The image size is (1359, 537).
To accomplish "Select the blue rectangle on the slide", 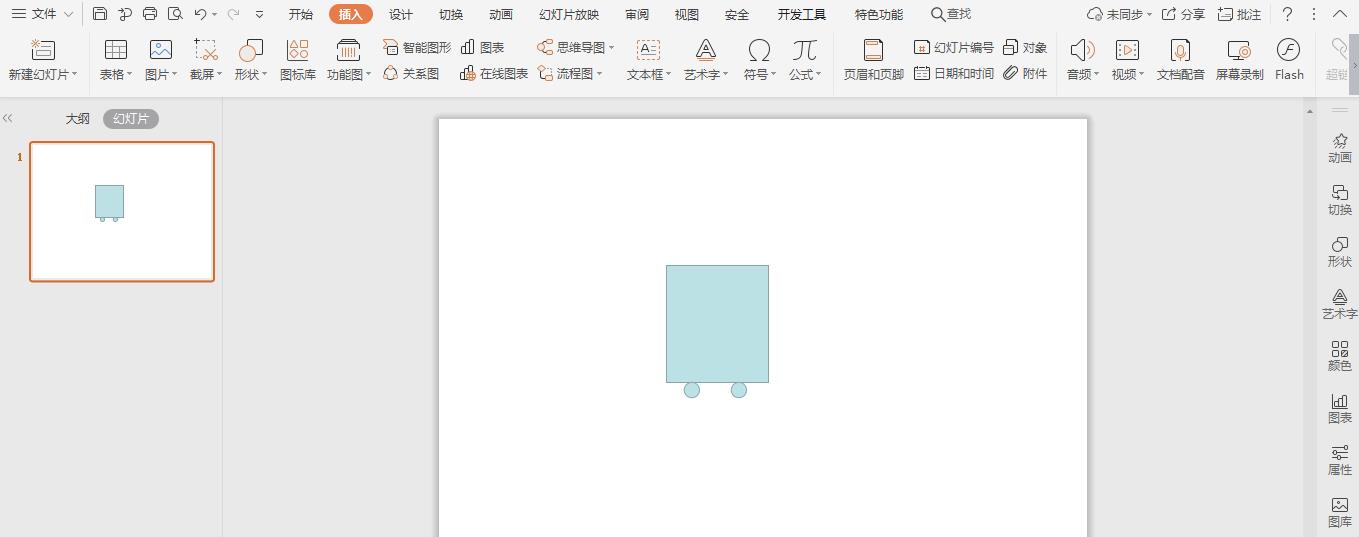I will (717, 323).
